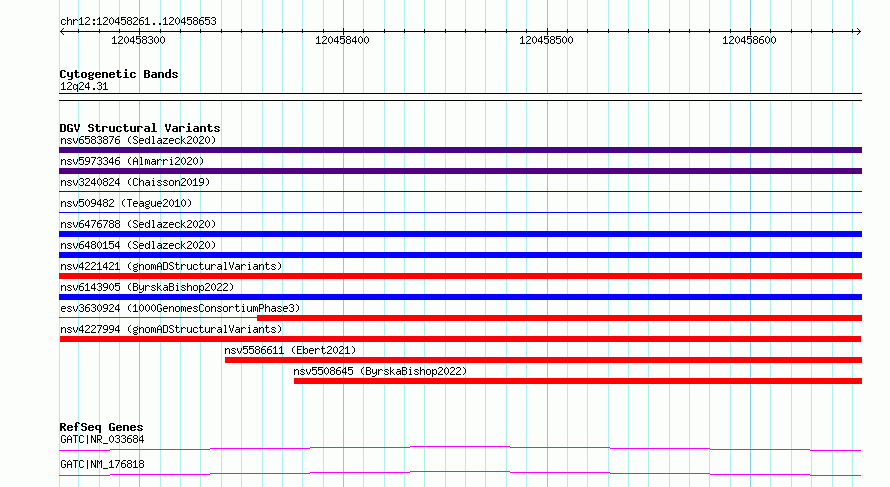Viewport: 890px width, 487px height.
Task: Open variant nsv6143905 (ByrskaBishop2022) label
Action: 147,287
